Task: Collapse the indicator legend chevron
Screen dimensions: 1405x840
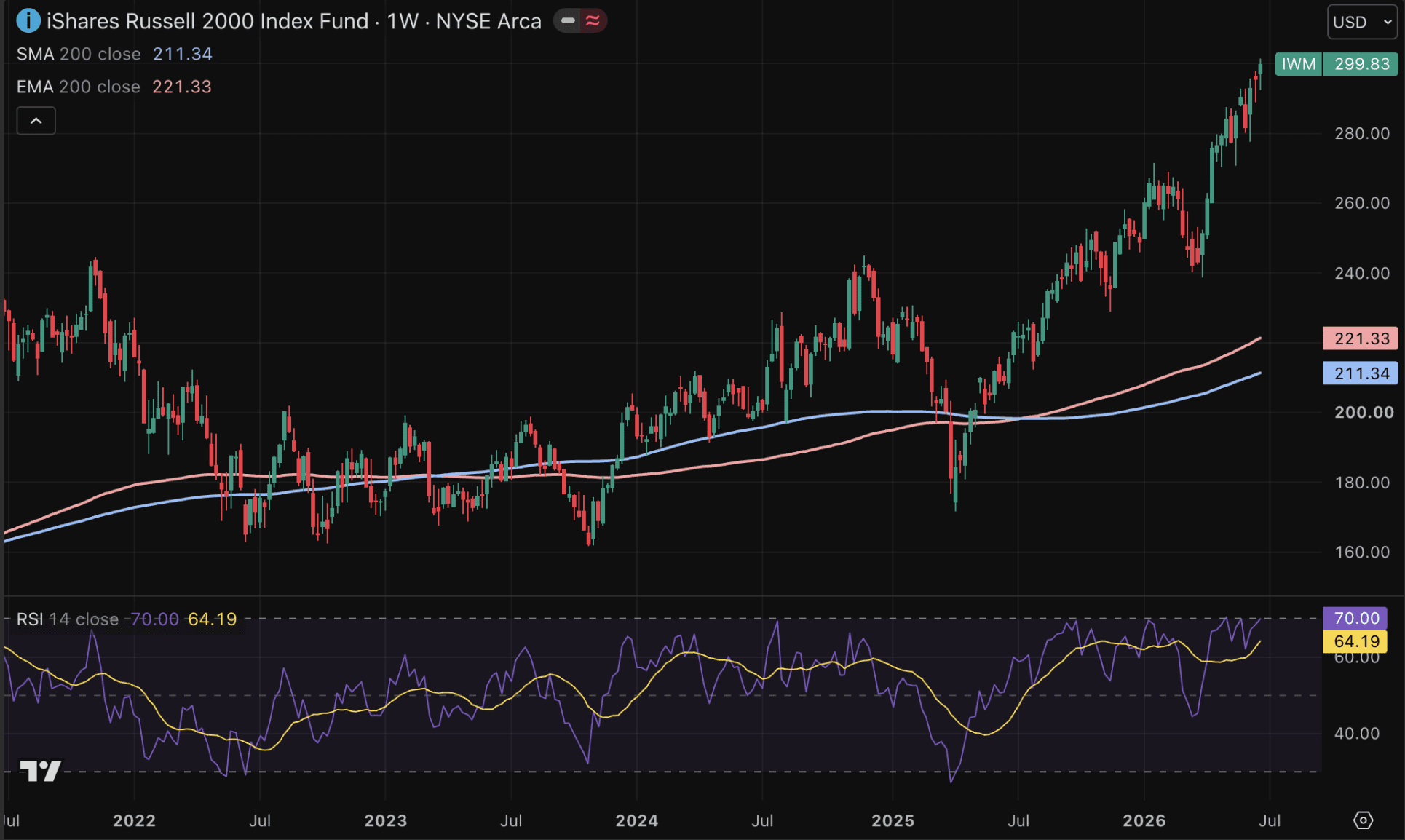Action: click(36, 121)
